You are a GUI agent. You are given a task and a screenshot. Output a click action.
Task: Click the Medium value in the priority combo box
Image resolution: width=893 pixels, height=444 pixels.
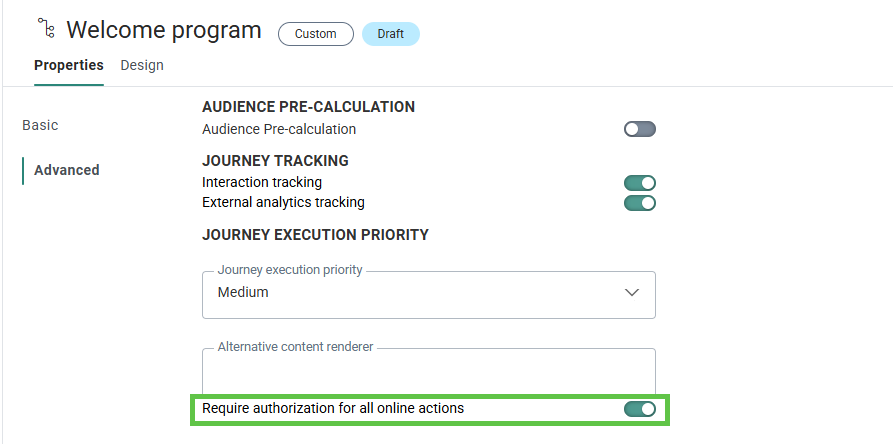point(243,293)
